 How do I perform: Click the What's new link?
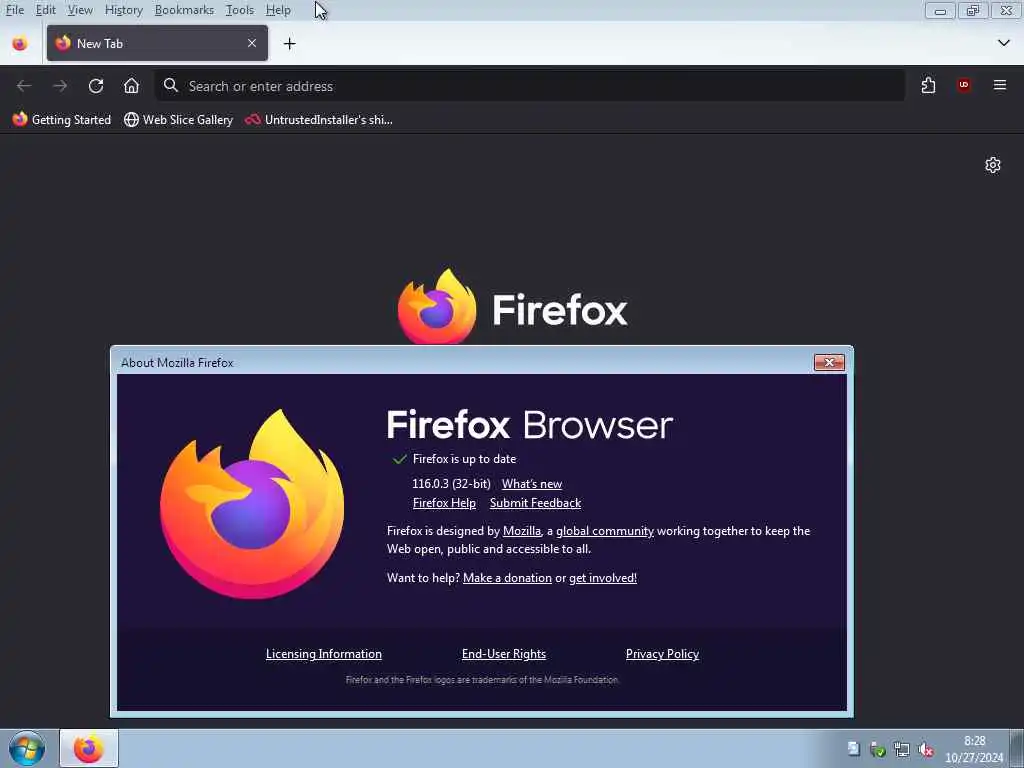pyautogui.click(x=532, y=484)
